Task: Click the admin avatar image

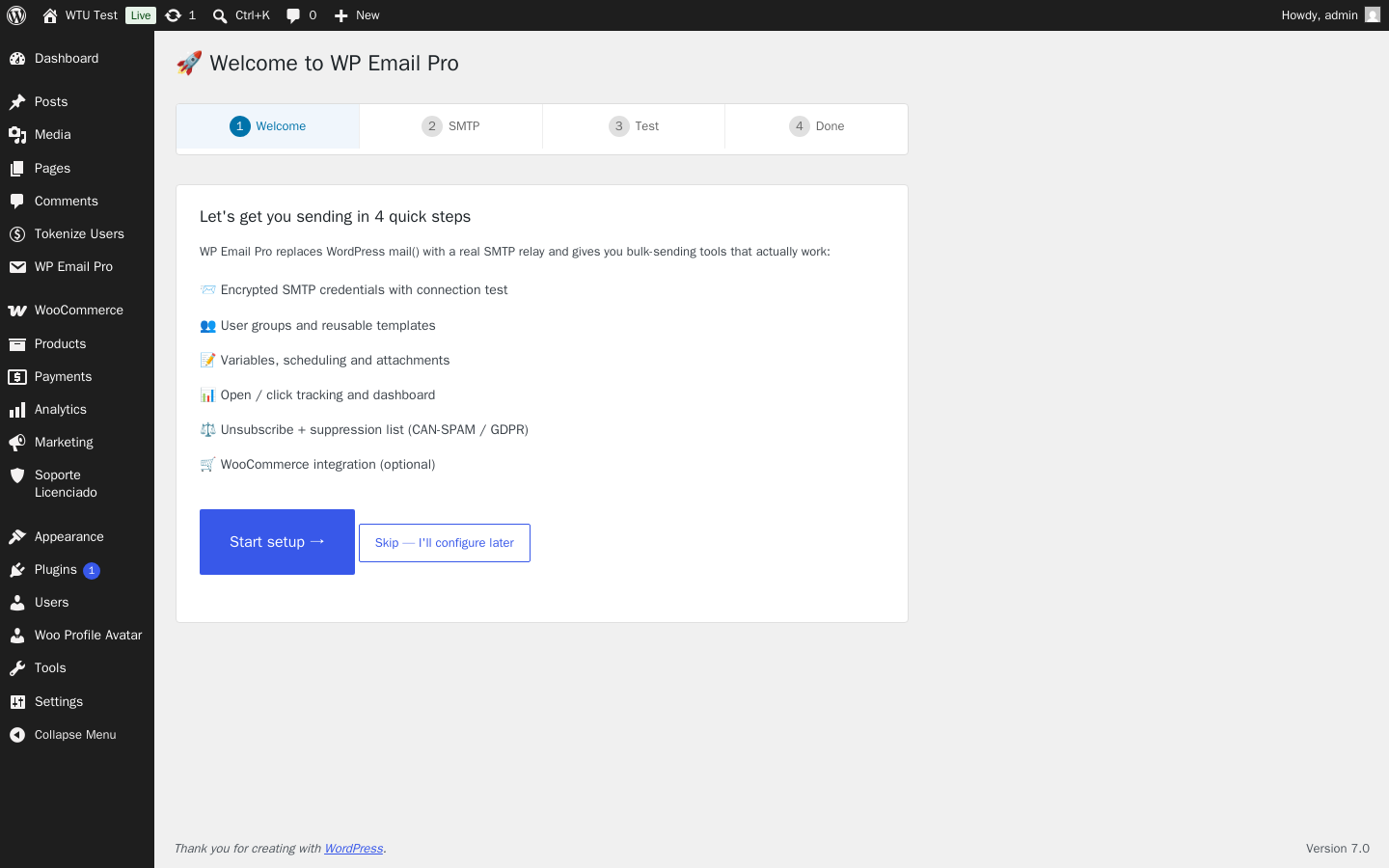Action: point(1373,14)
